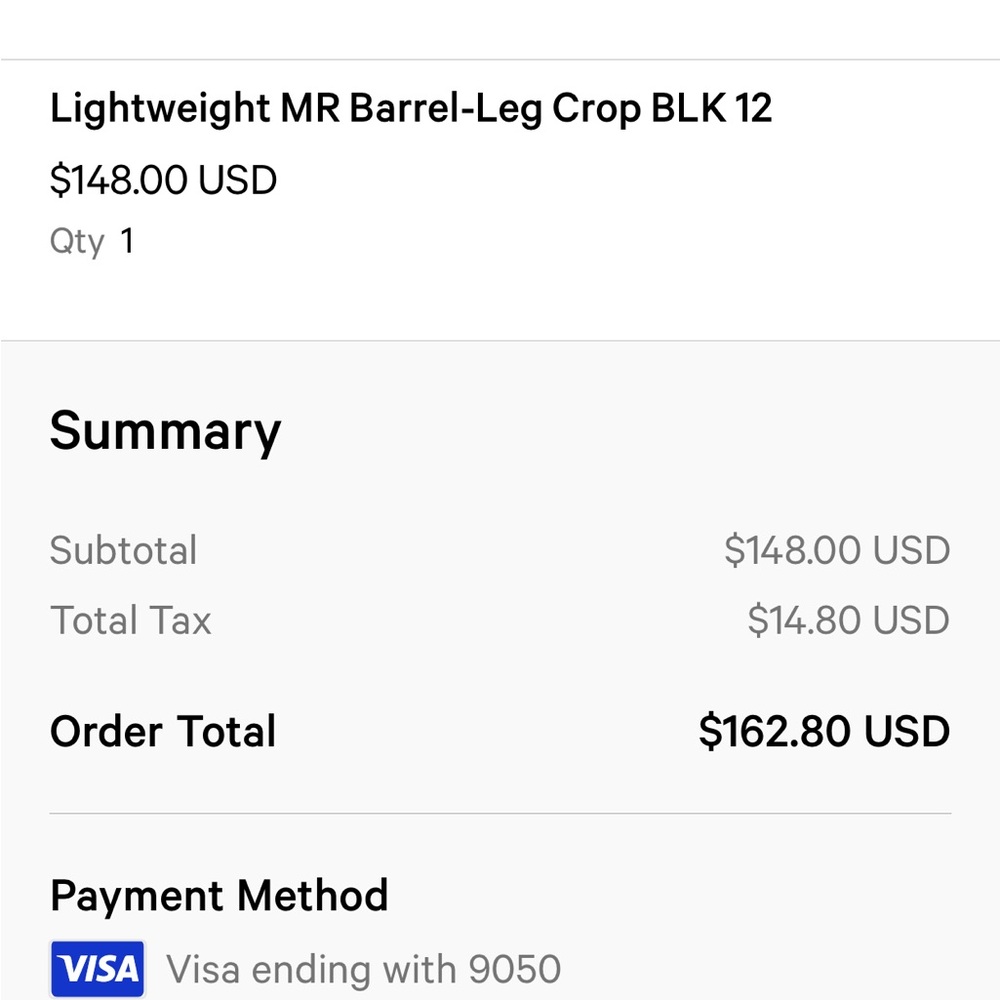Click the Visa card logo icon
Image resolution: width=1000 pixels, height=1000 pixels.
98,969
